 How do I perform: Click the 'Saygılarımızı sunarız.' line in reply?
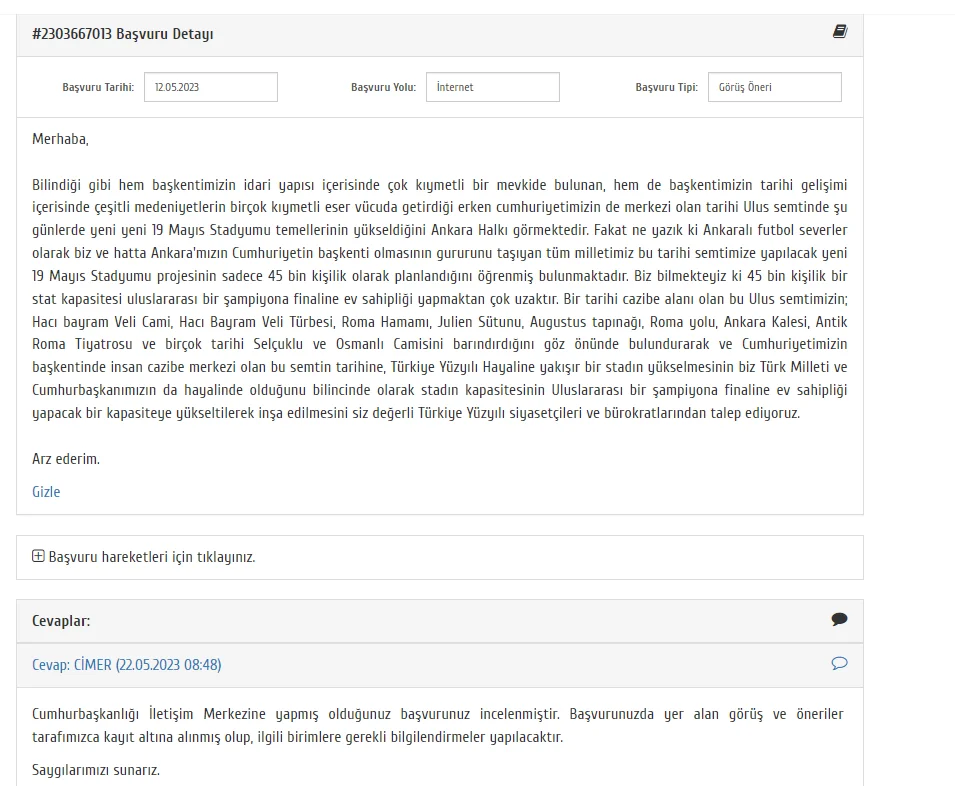pos(96,770)
